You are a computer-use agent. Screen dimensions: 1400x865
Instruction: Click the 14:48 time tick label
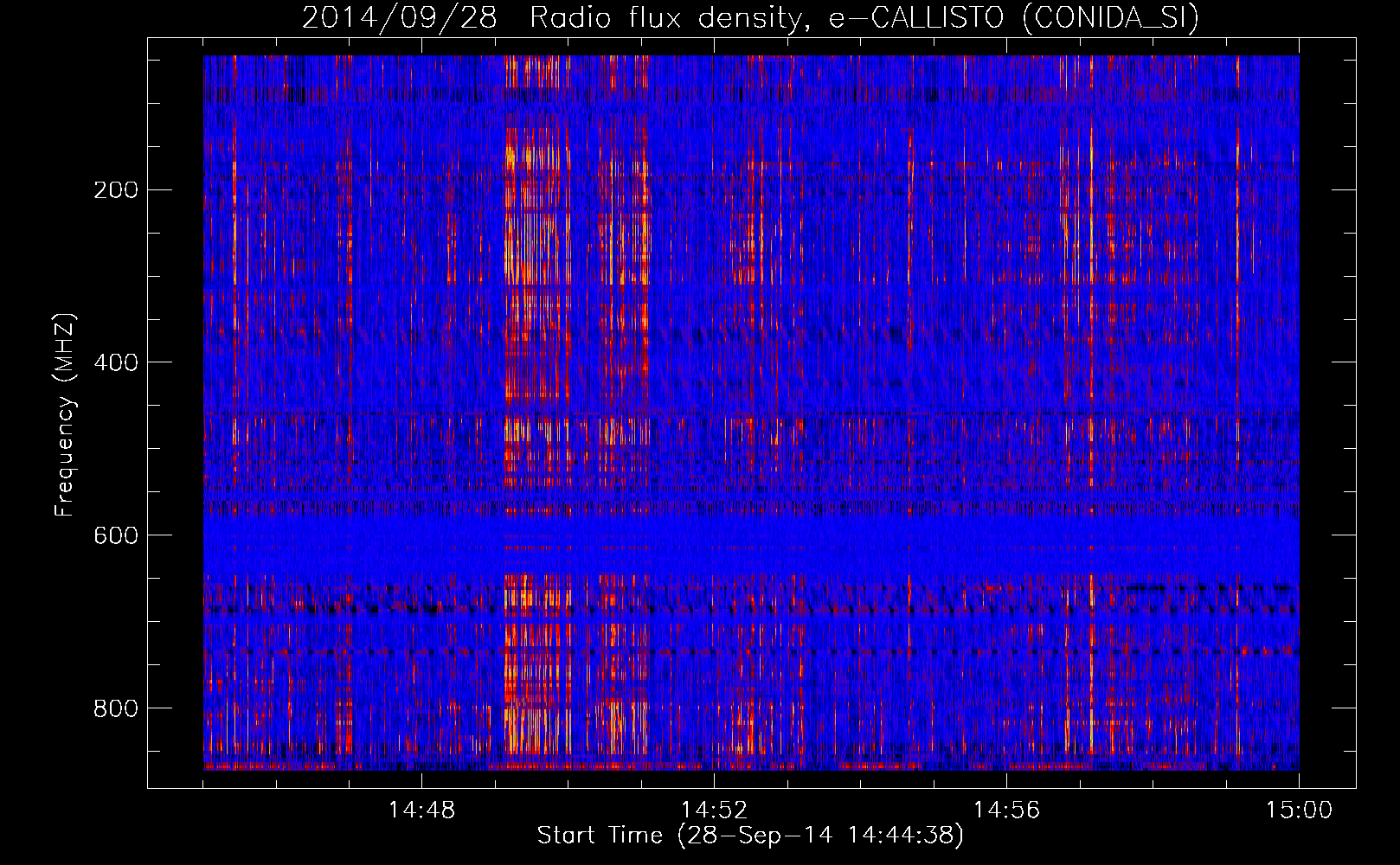(421, 811)
